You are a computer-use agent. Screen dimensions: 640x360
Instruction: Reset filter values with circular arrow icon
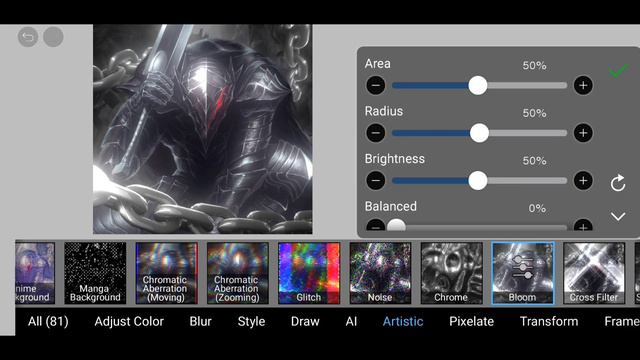[618, 182]
